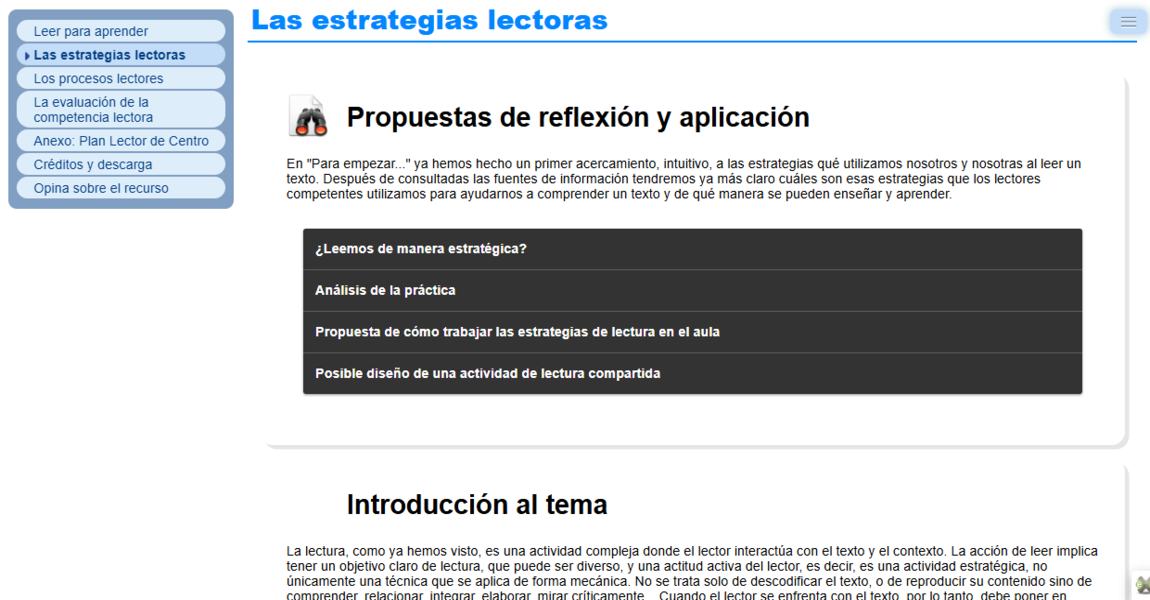The width and height of the screenshot is (1150, 600).
Task: Expand "¿Leemos de manera estratégica?" section
Action: [x=692, y=249]
